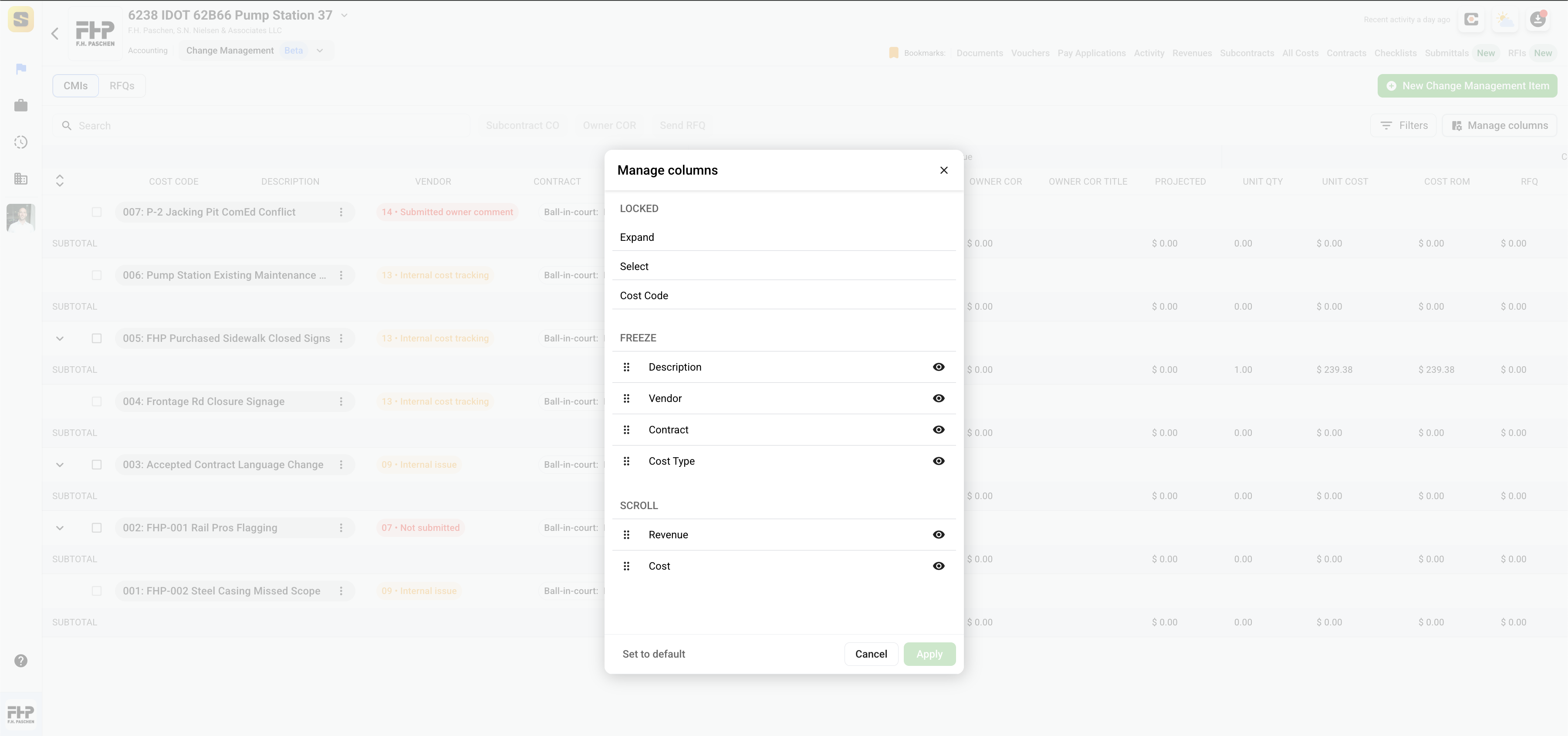This screenshot has width=1568, height=736.
Task: Open the kebab menu for 005 FHP Purchased Sidewalk
Action: coord(341,338)
